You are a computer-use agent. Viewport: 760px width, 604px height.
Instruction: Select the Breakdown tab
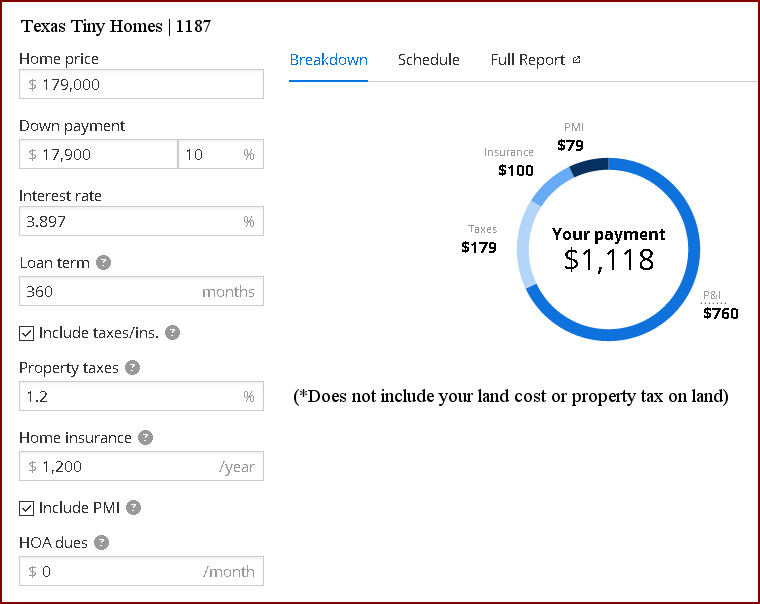click(329, 60)
